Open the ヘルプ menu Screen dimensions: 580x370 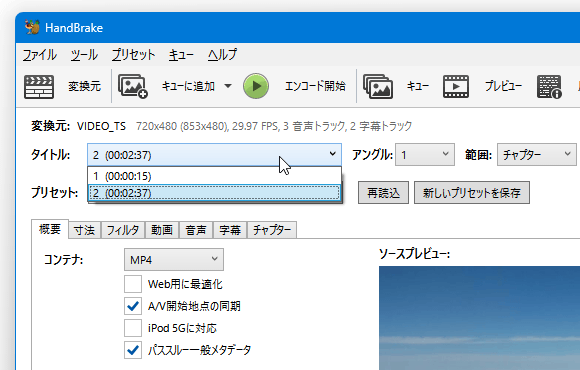click(x=222, y=55)
